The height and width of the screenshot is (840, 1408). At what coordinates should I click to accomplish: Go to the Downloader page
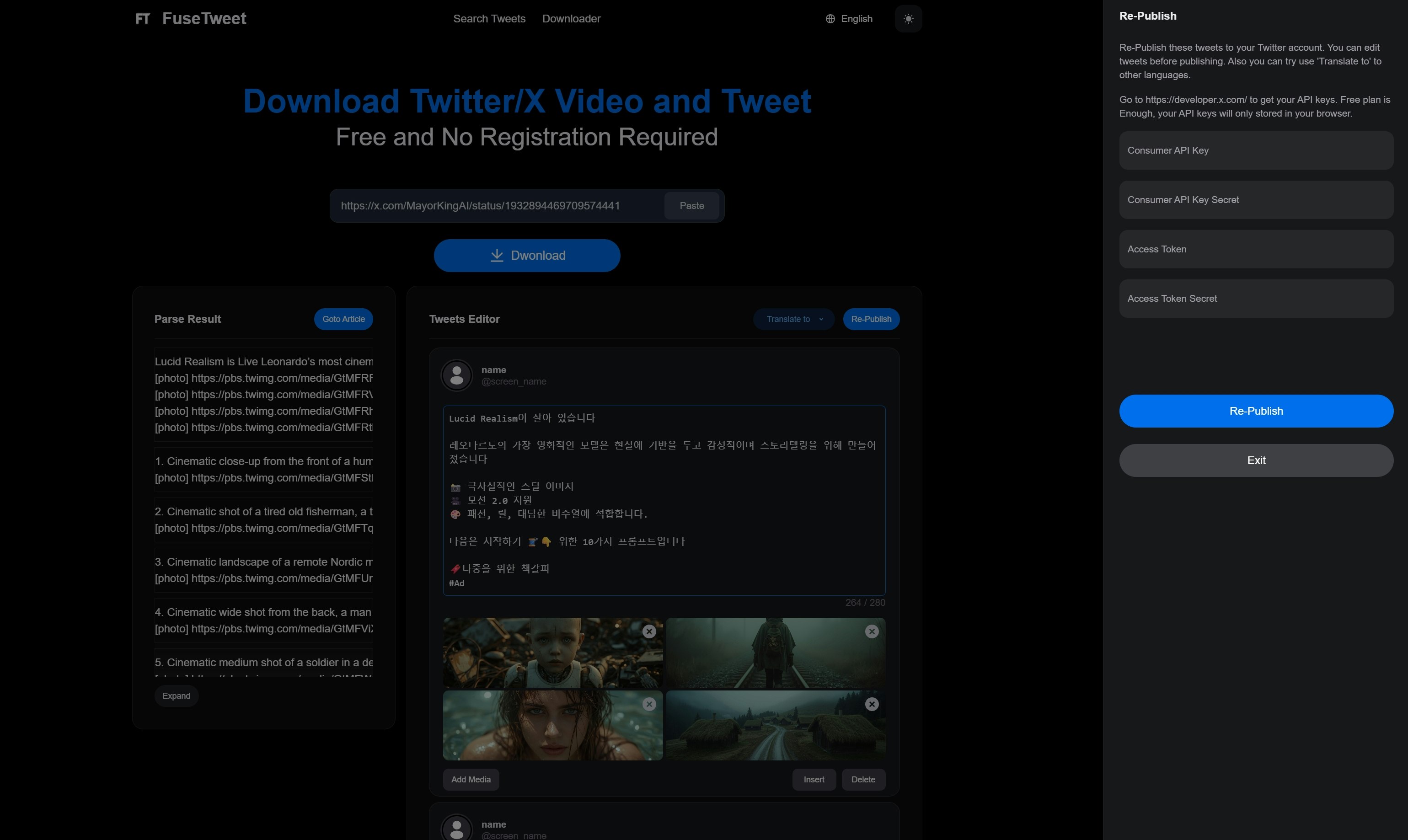pyautogui.click(x=571, y=19)
